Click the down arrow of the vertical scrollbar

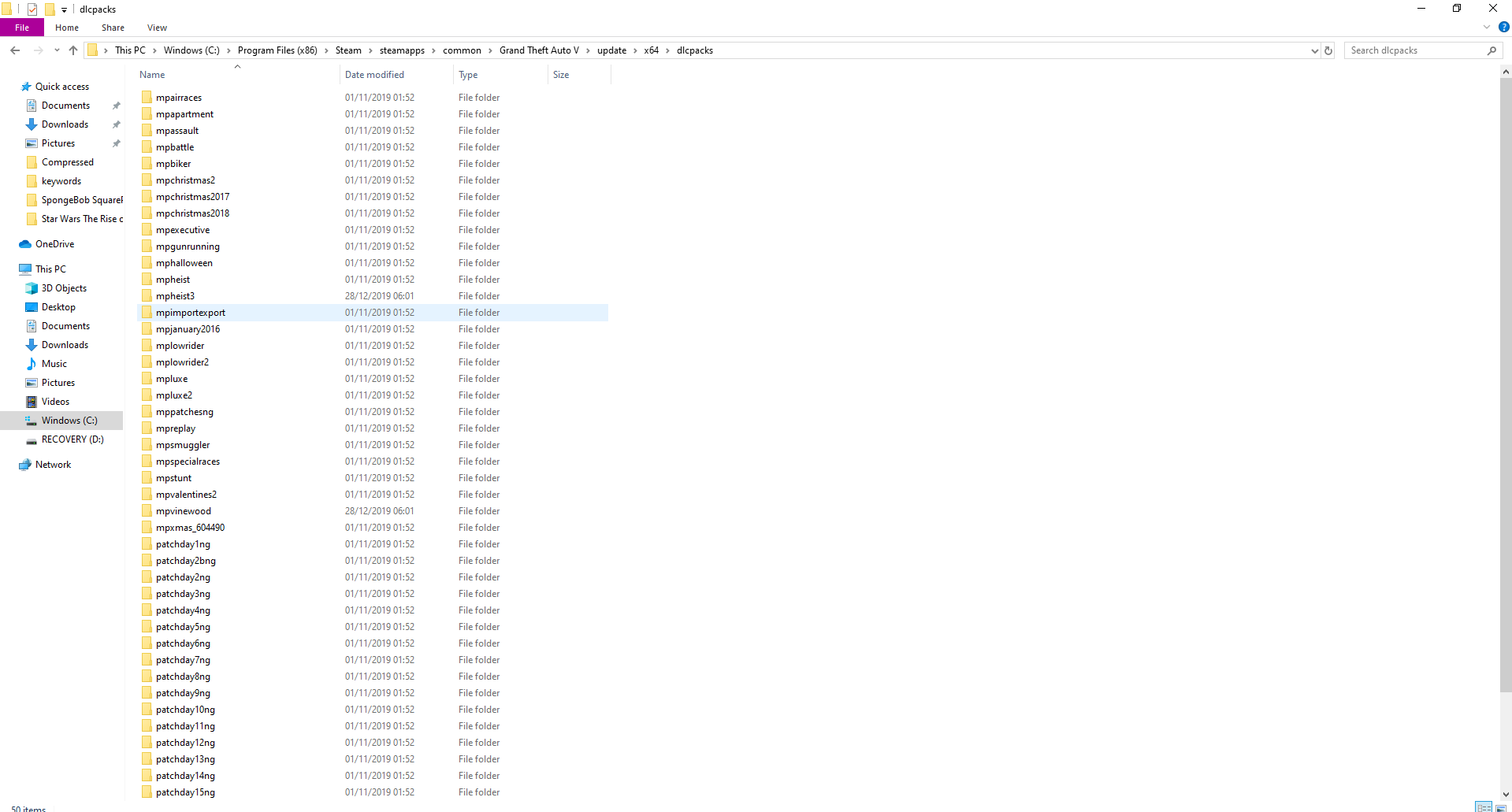1505,794
